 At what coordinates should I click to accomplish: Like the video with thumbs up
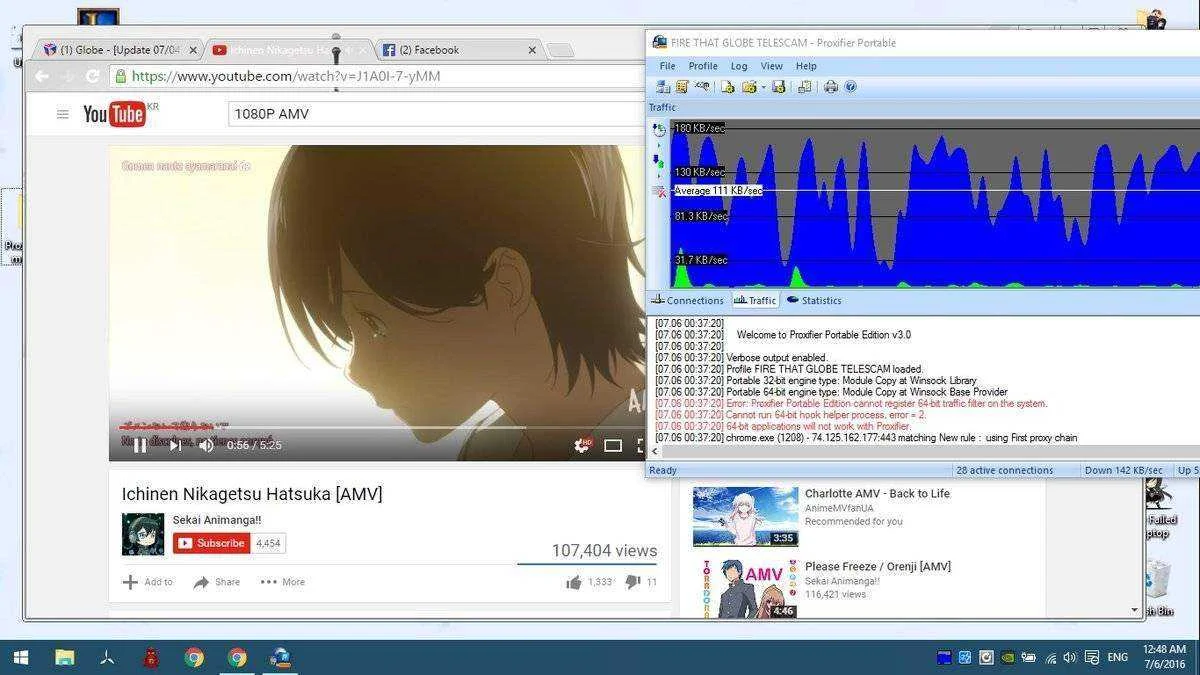coord(574,582)
